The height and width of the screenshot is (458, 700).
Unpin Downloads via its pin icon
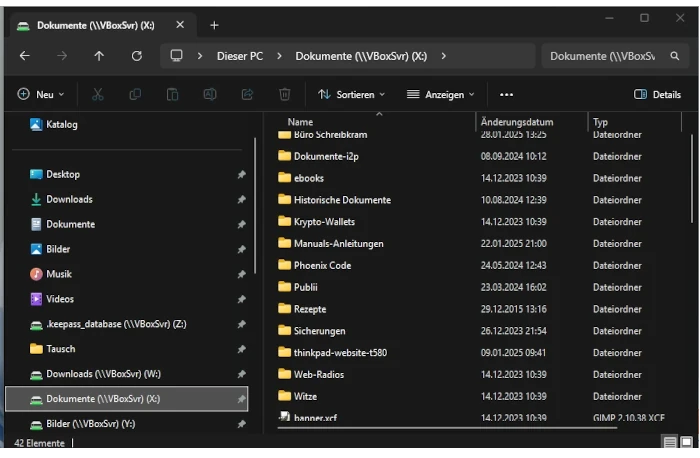[x=242, y=200]
